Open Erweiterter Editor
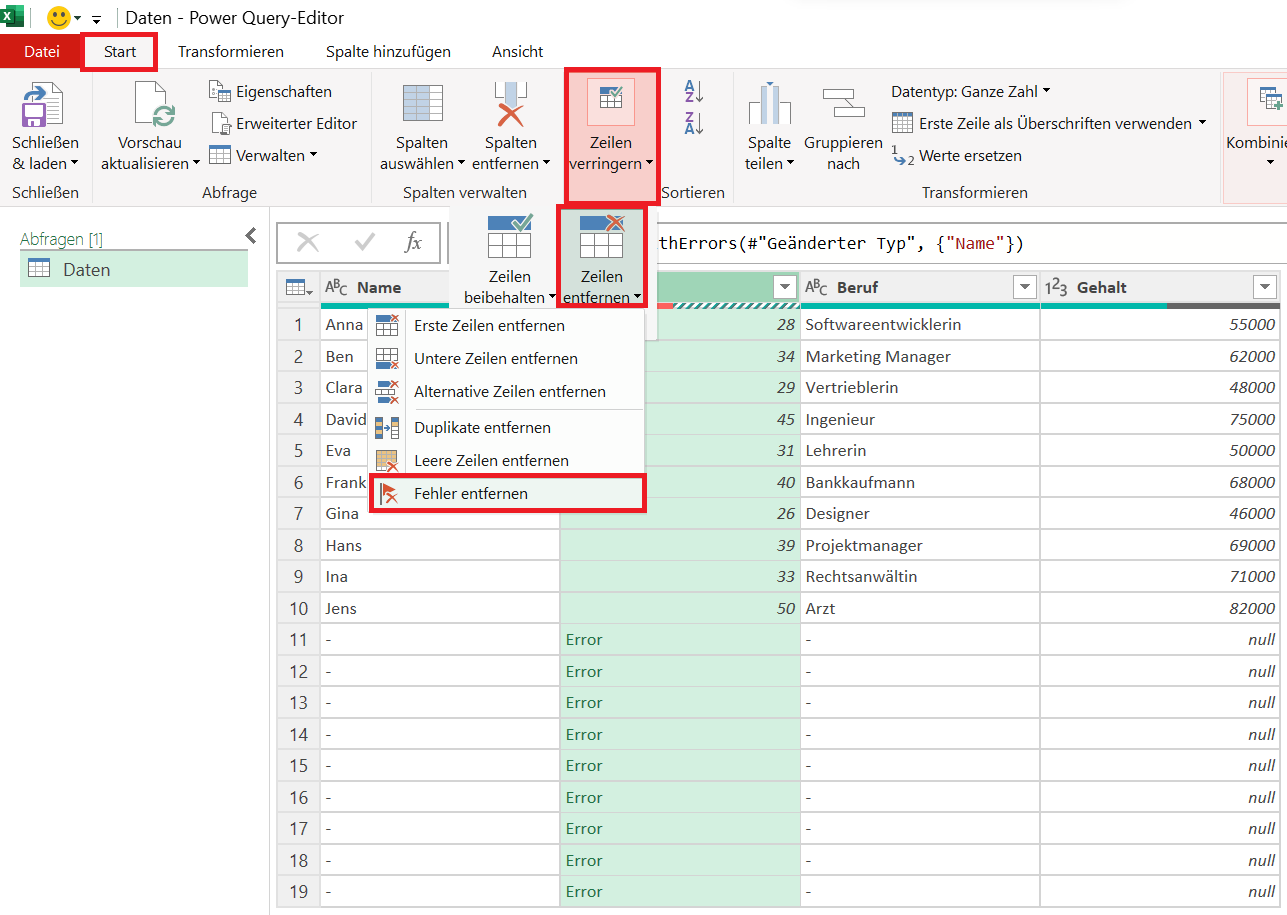 coord(283,123)
